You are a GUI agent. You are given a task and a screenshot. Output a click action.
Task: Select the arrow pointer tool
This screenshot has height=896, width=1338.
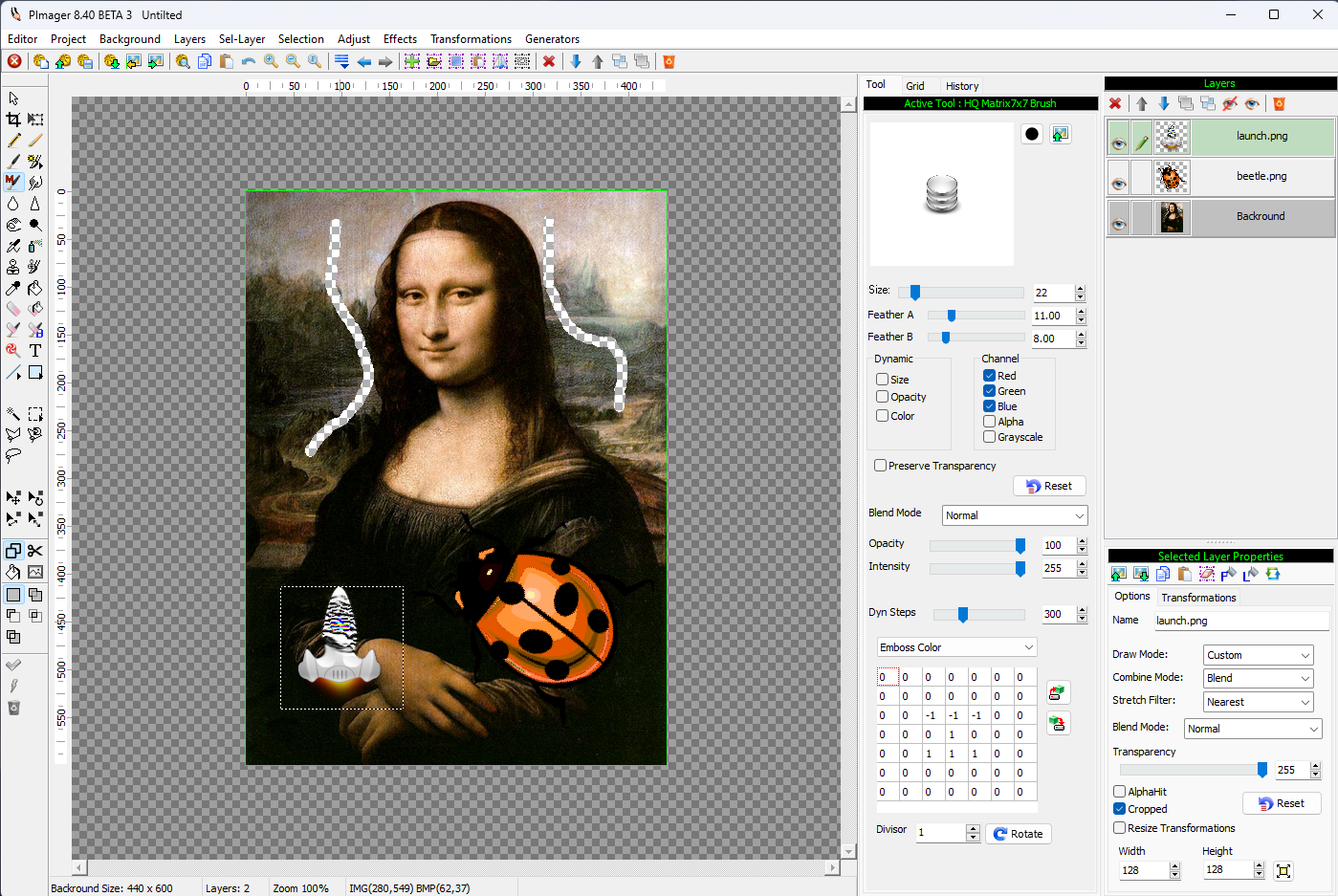click(x=13, y=98)
